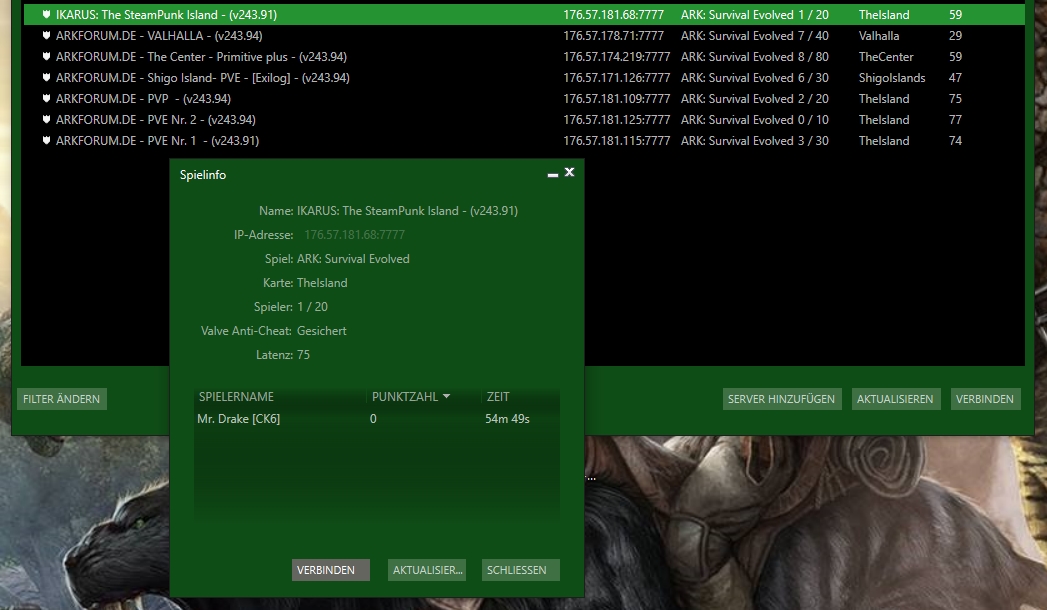Click map name Valhalla in server list
This screenshot has width=1047, height=610.
(879, 35)
